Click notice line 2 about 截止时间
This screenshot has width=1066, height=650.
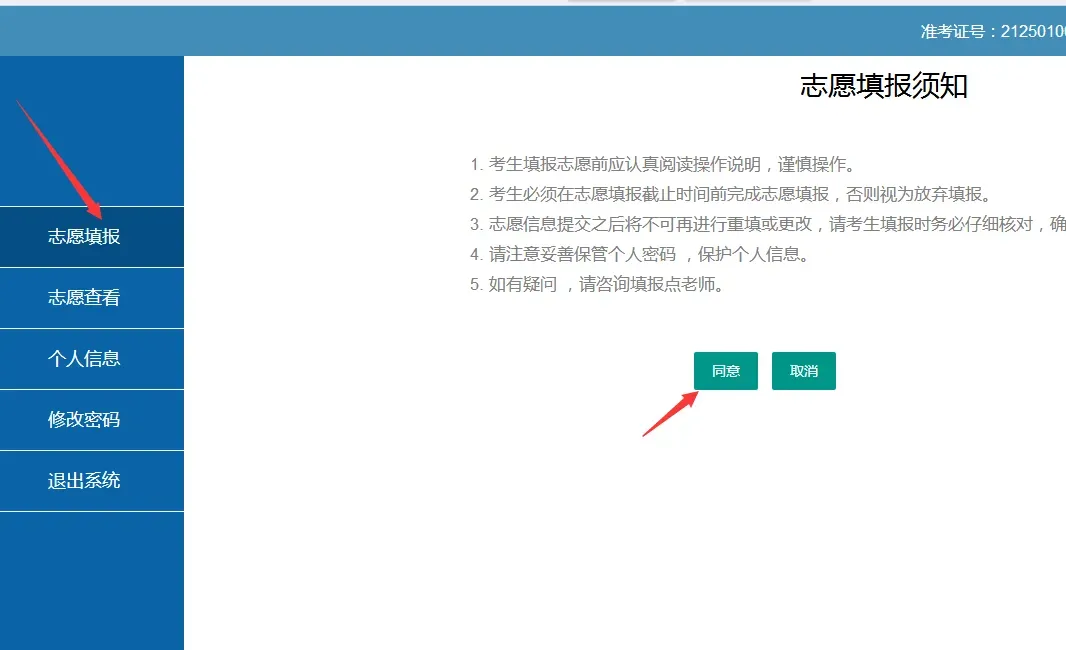731,194
